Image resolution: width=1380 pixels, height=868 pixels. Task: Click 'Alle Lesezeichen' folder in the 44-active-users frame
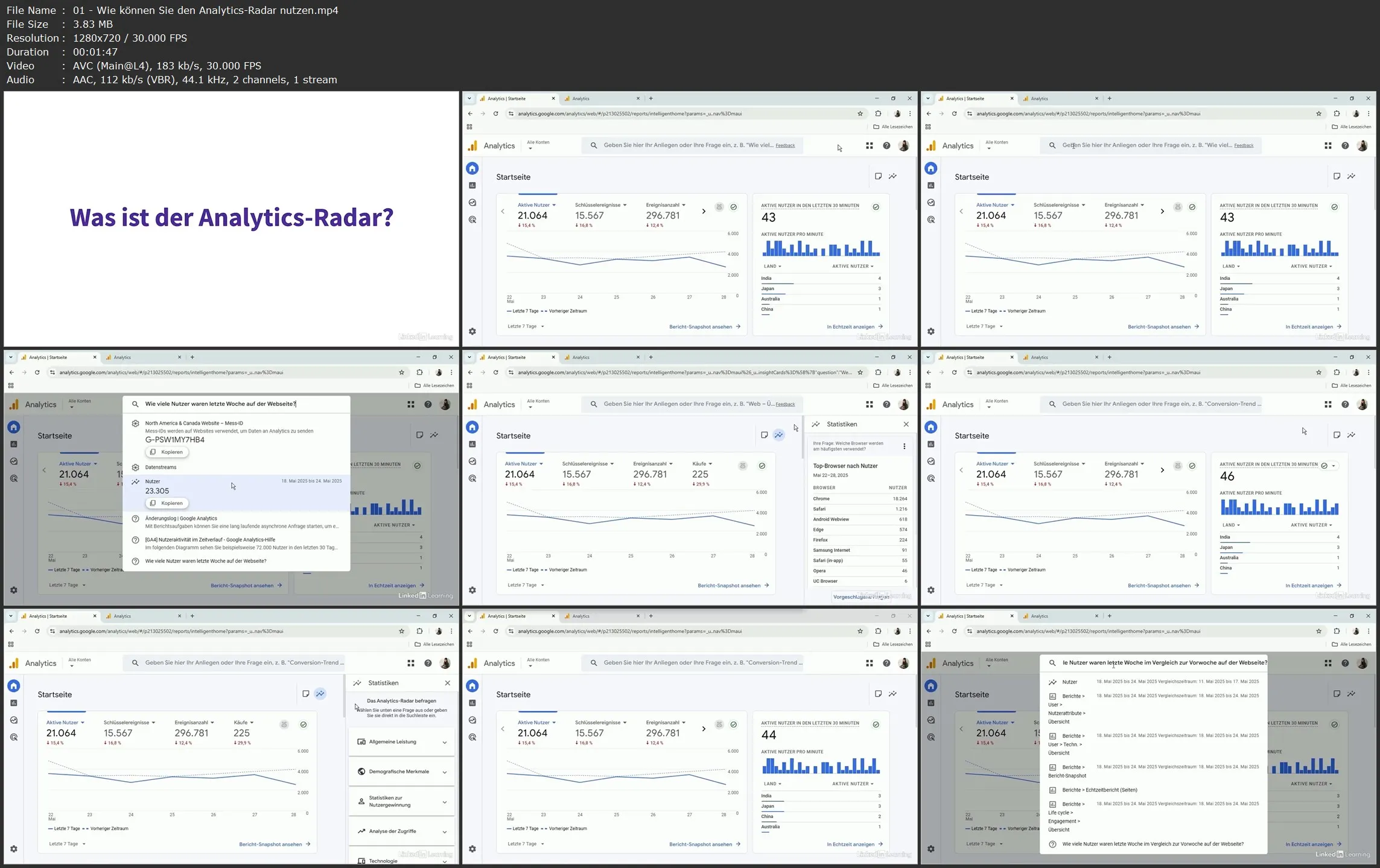point(894,645)
